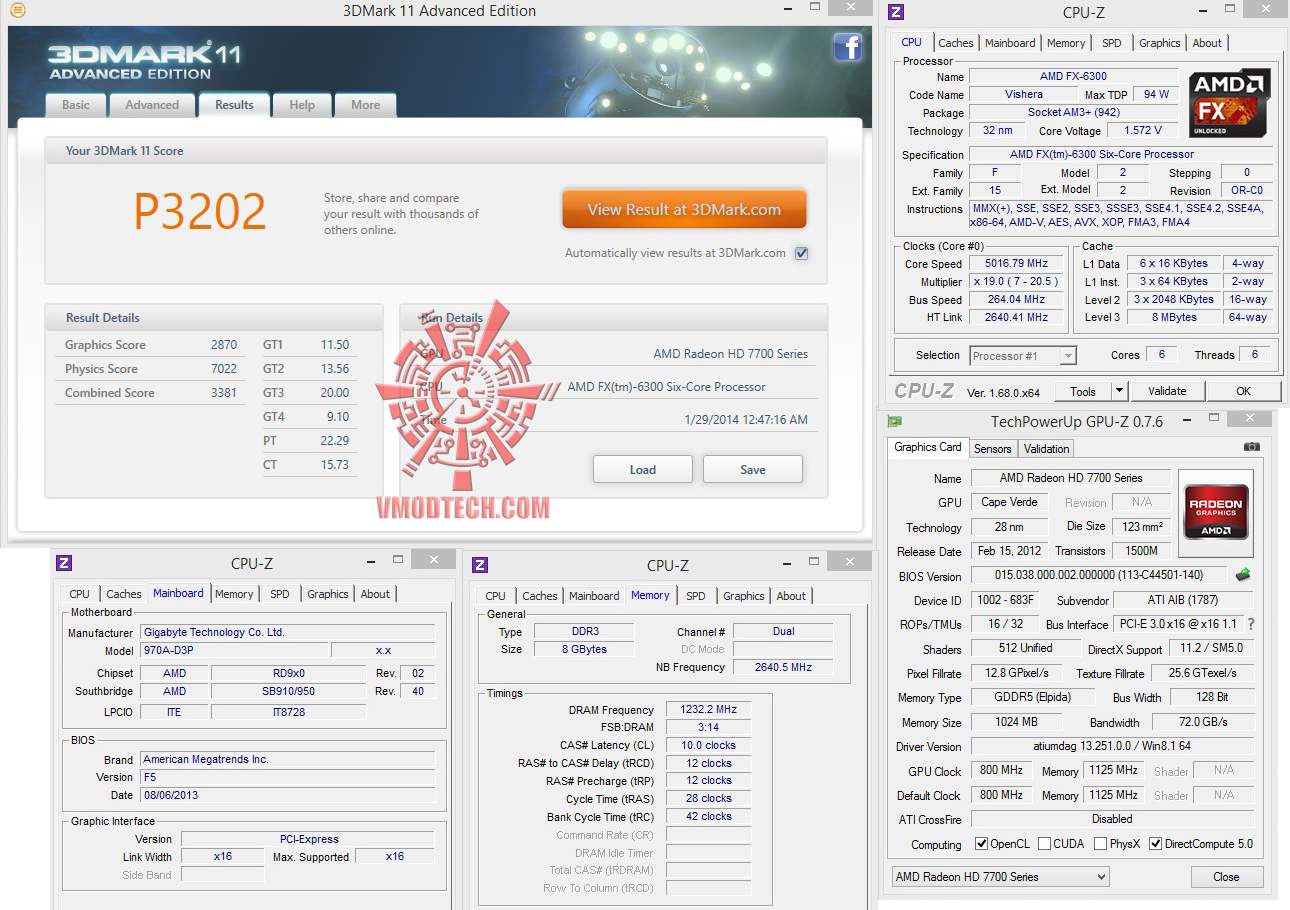Click the Radeon Graphics logo in GPU-Z
Screen dimensions: 1290x910
click(x=1215, y=513)
